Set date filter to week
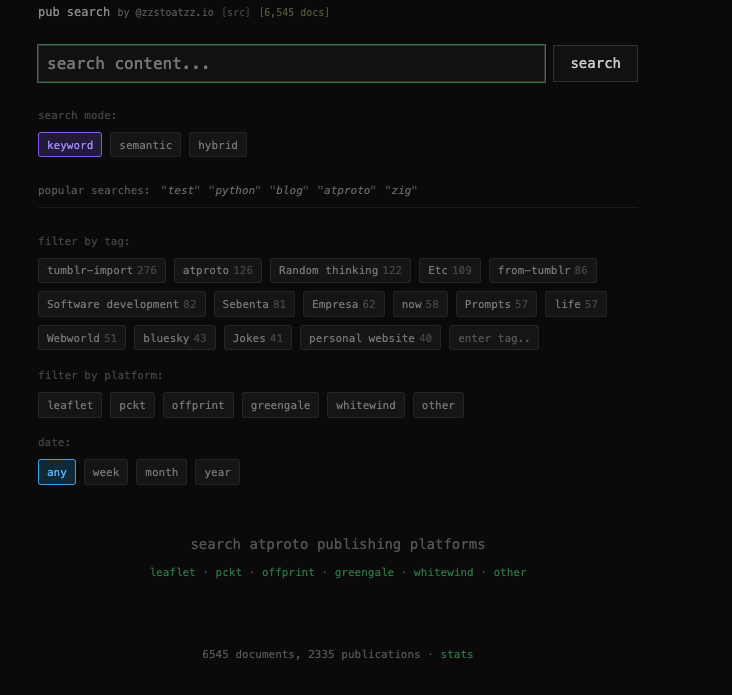732x695 pixels. tap(106, 472)
